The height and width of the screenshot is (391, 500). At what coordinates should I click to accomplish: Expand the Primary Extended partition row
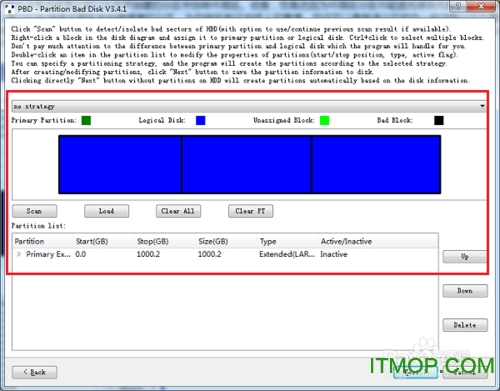[19, 254]
